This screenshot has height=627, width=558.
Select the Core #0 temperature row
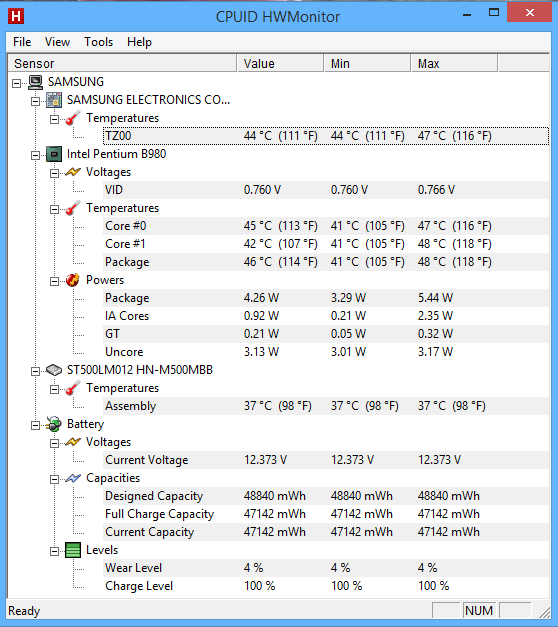click(x=326, y=226)
